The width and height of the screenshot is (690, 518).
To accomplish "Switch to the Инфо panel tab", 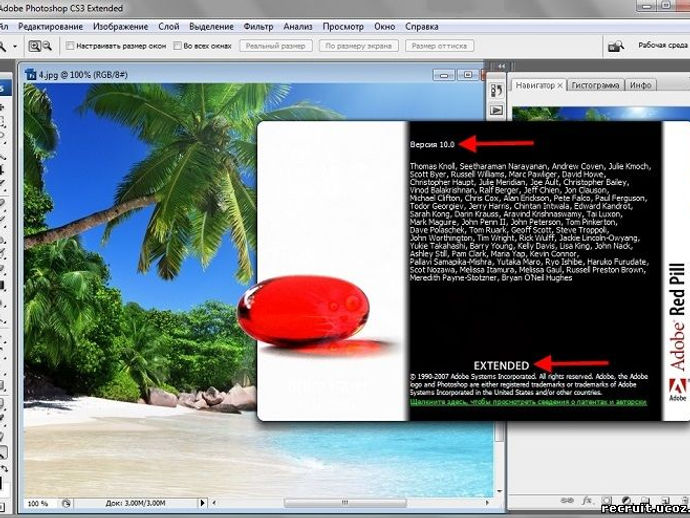I will [640, 85].
